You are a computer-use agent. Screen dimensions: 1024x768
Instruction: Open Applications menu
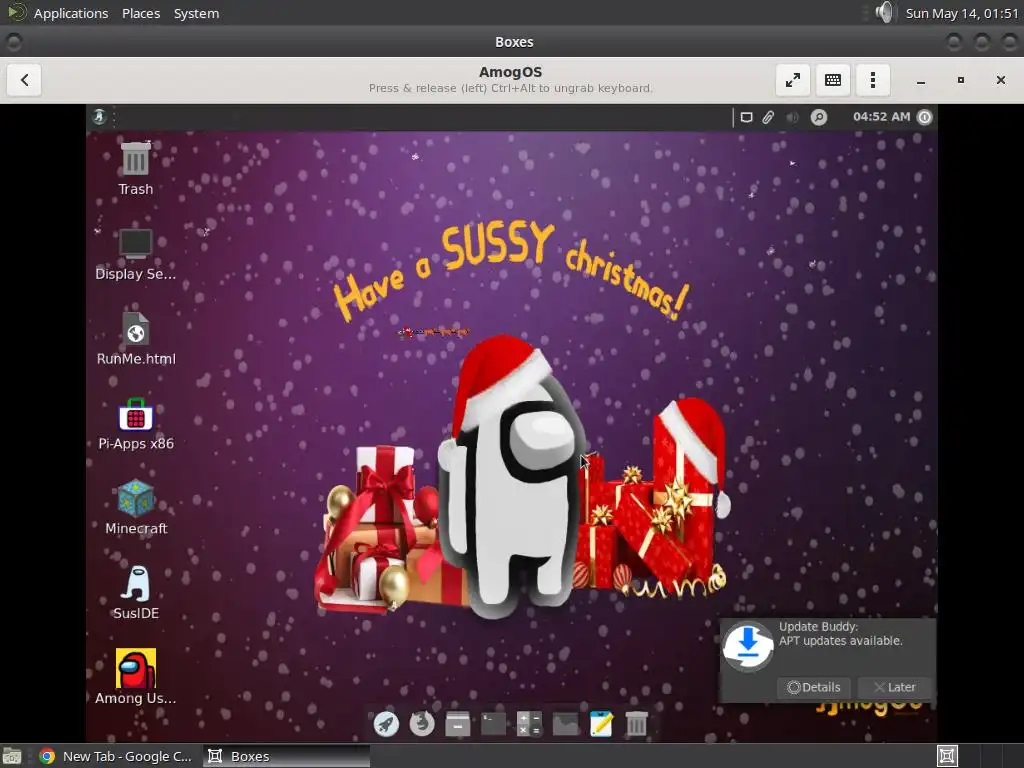pyautogui.click(x=71, y=13)
